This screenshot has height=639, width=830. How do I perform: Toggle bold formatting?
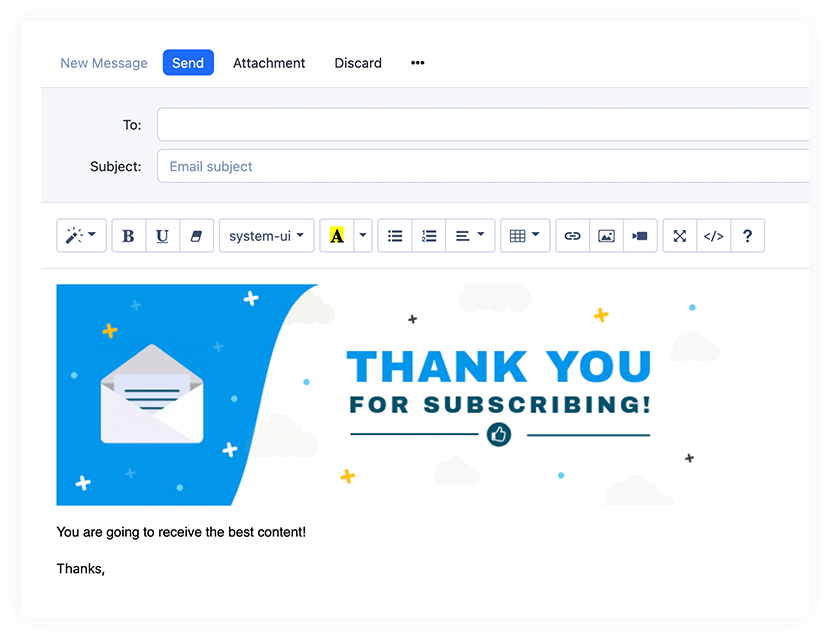[129, 236]
